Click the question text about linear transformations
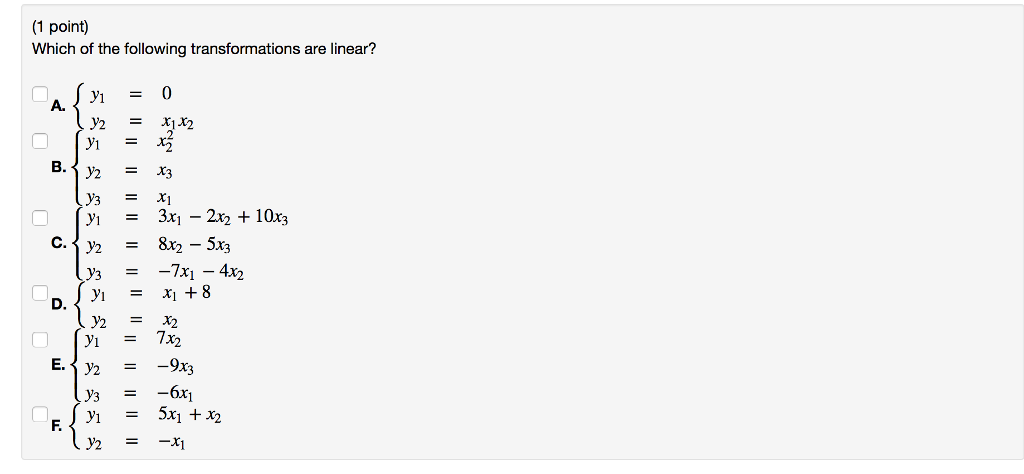The width and height of the screenshot is (1024, 474). tap(204, 50)
